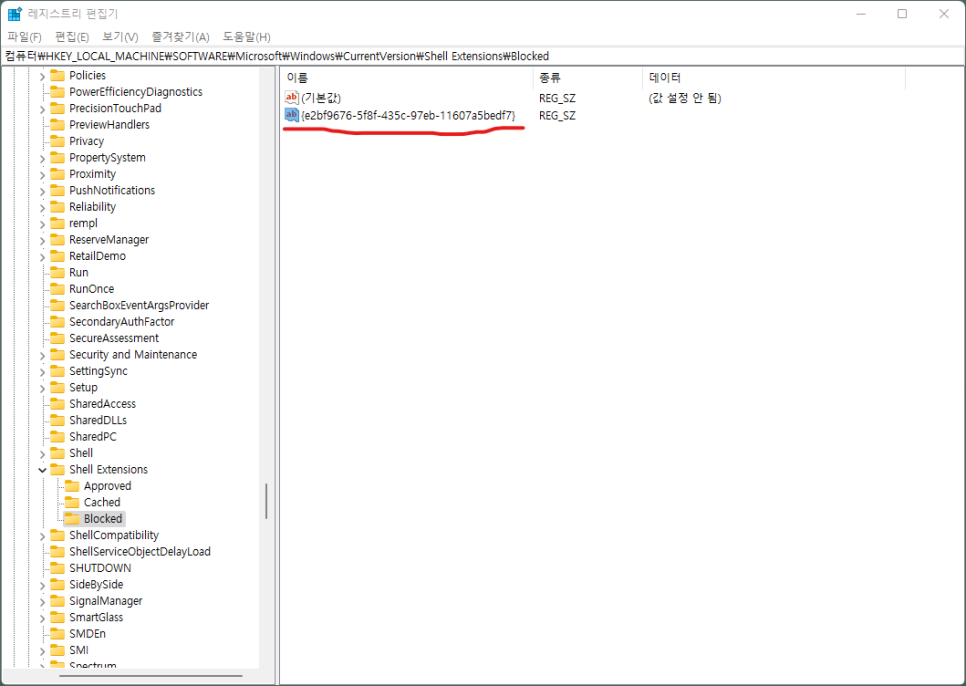This screenshot has width=966, height=686.
Task: Click the Run folder icon
Action: coord(57,272)
